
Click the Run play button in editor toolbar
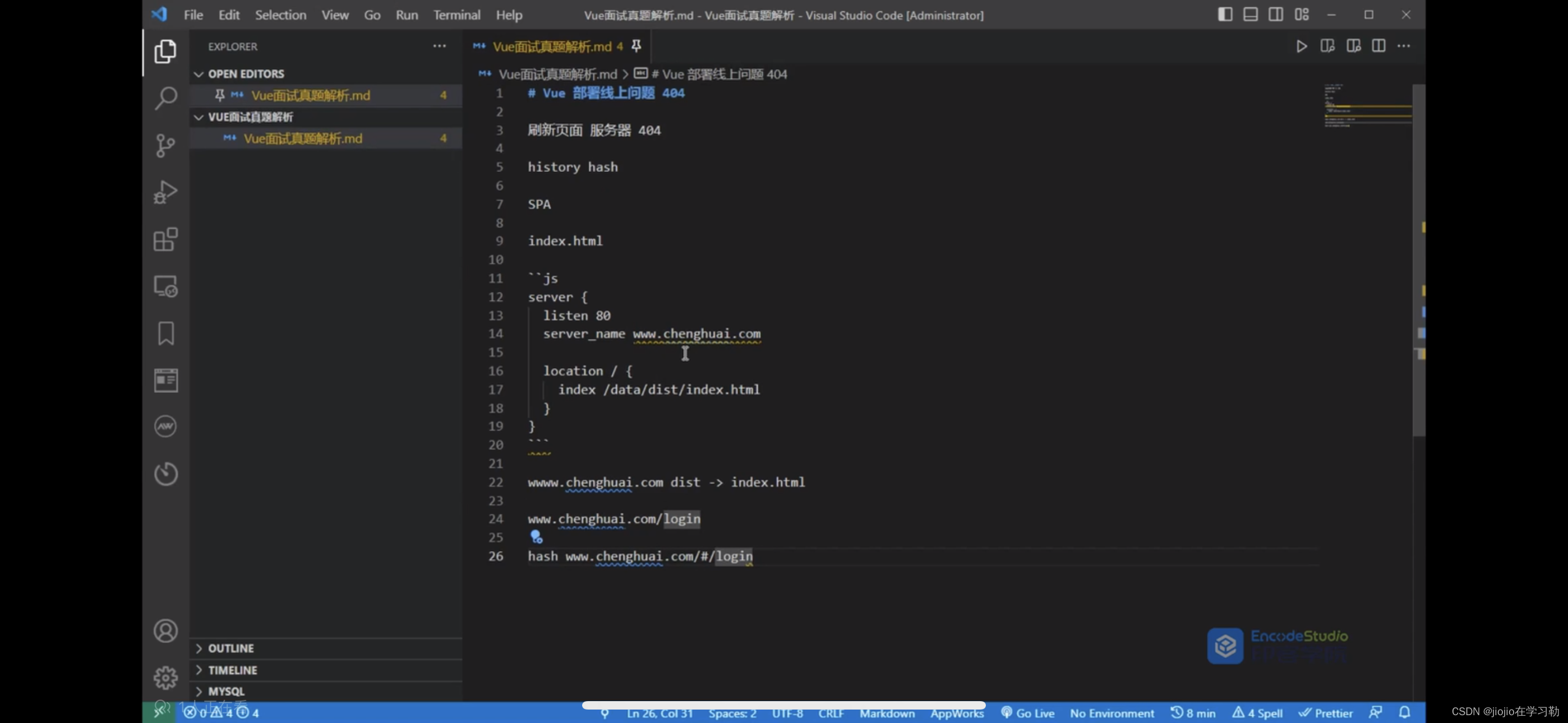click(x=1301, y=47)
